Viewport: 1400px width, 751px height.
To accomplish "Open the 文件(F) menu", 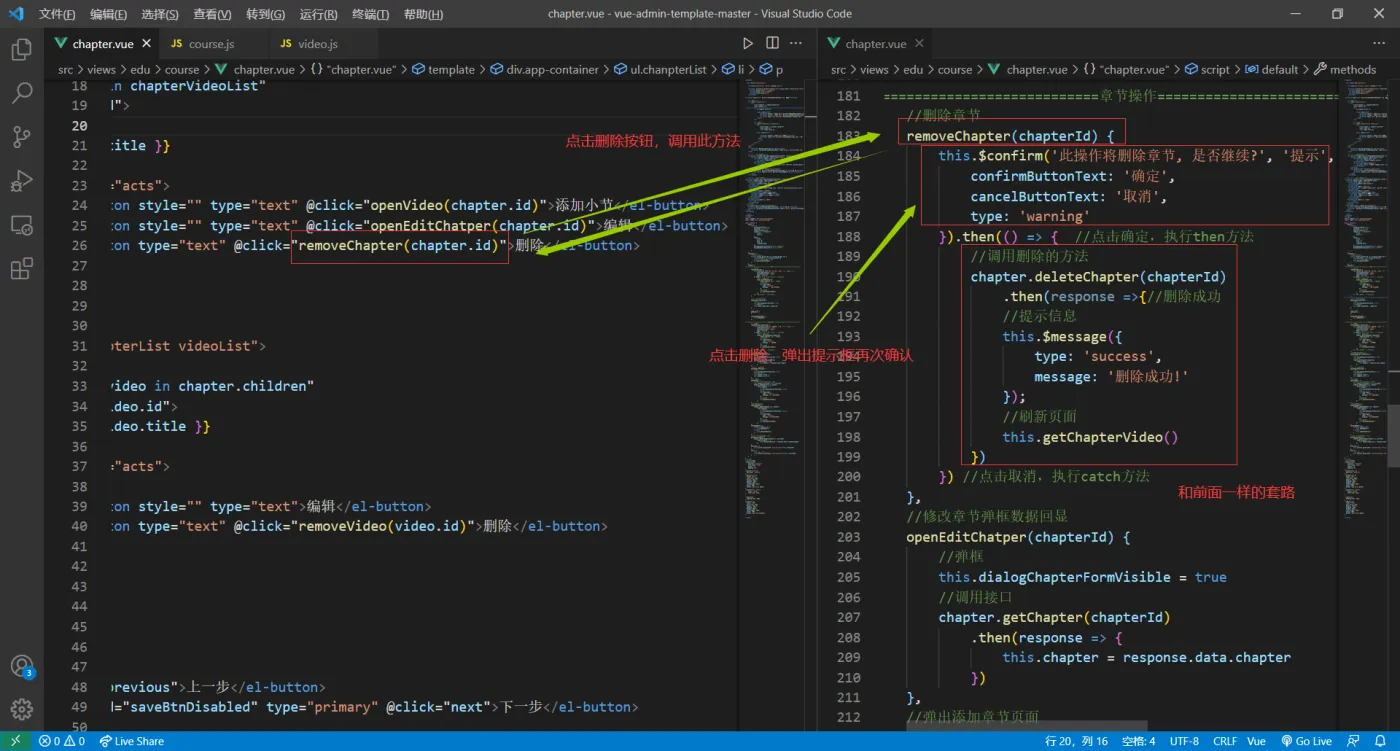I will coord(57,14).
